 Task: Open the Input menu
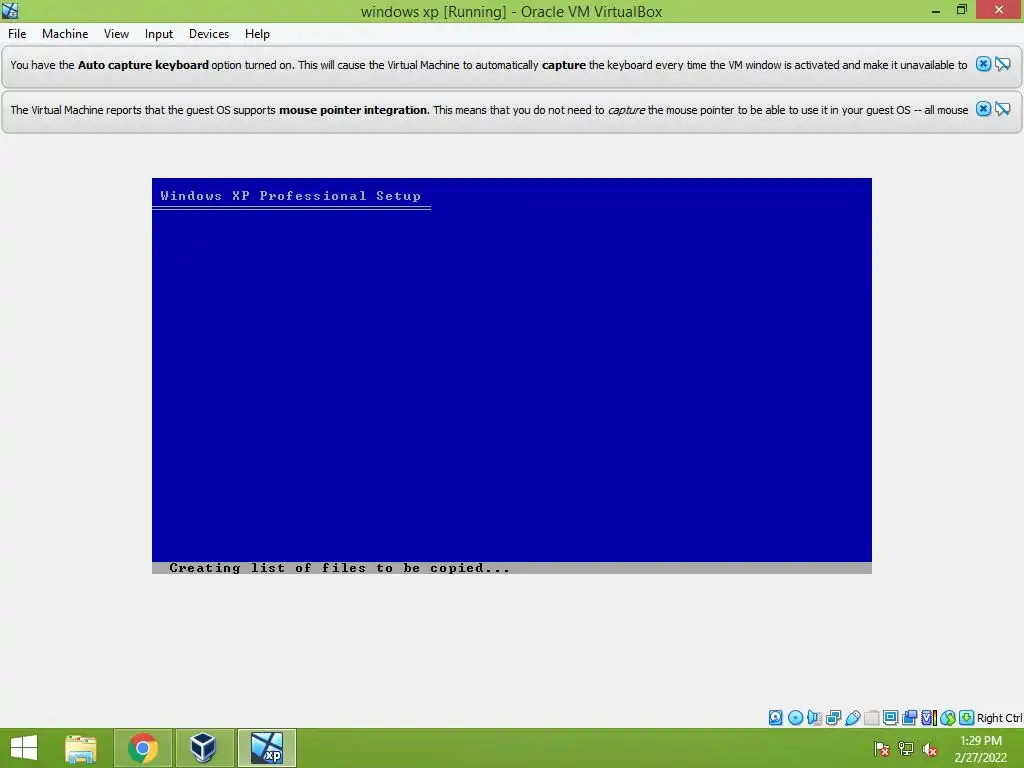[159, 34]
